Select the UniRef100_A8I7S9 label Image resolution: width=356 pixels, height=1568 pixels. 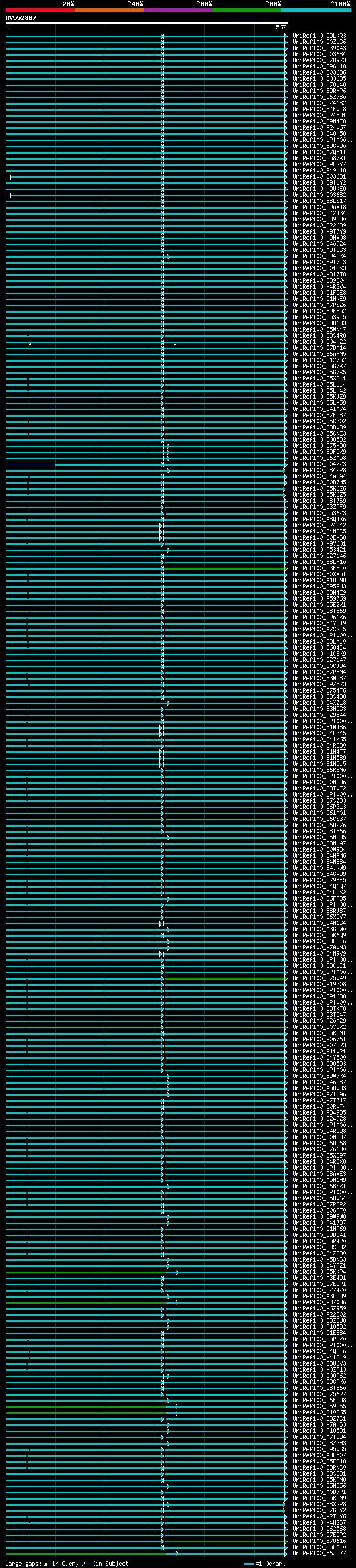[x=319, y=501]
